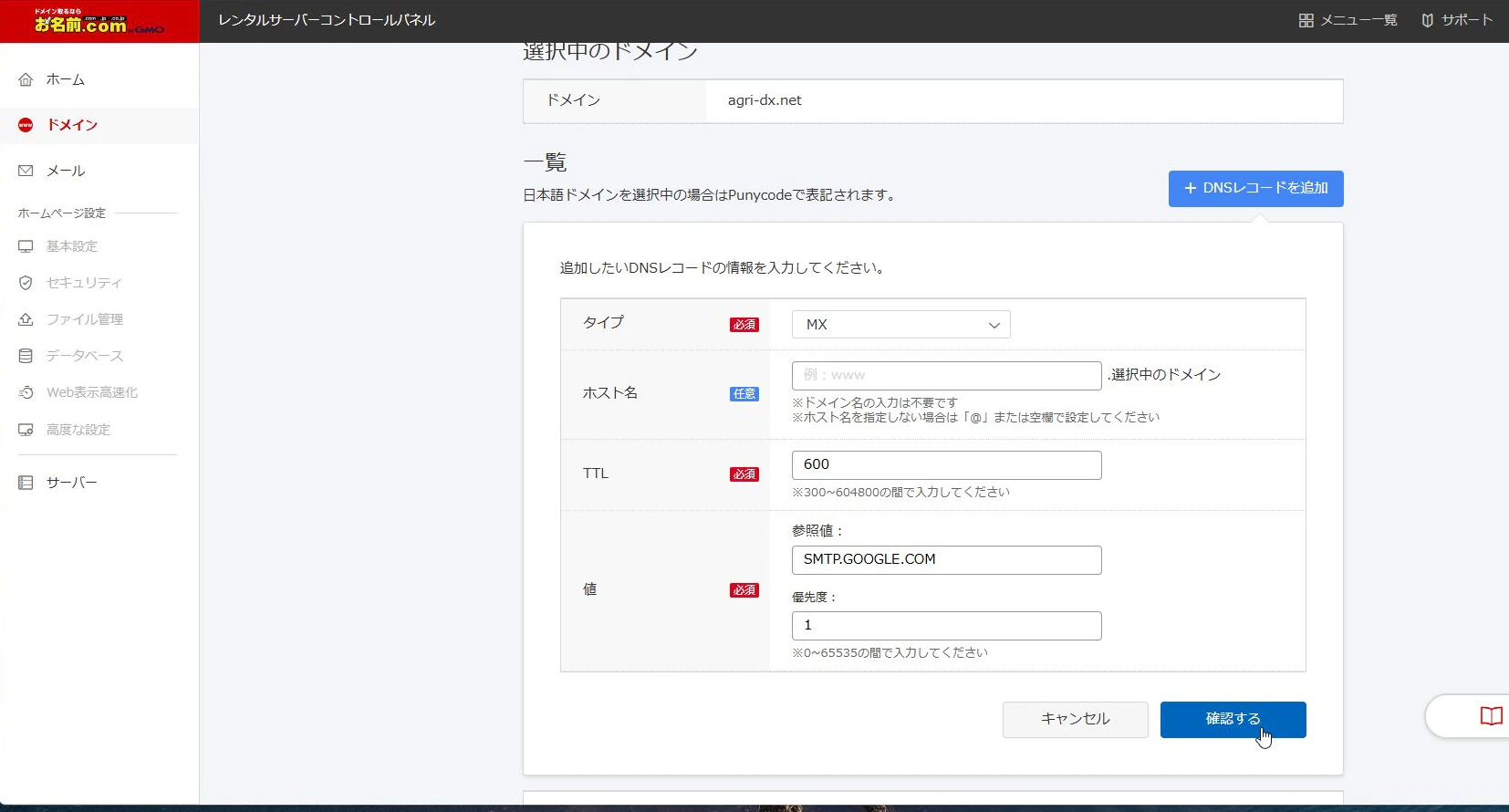Click the 必須 badge beside 値
1509x812 pixels.
click(744, 590)
